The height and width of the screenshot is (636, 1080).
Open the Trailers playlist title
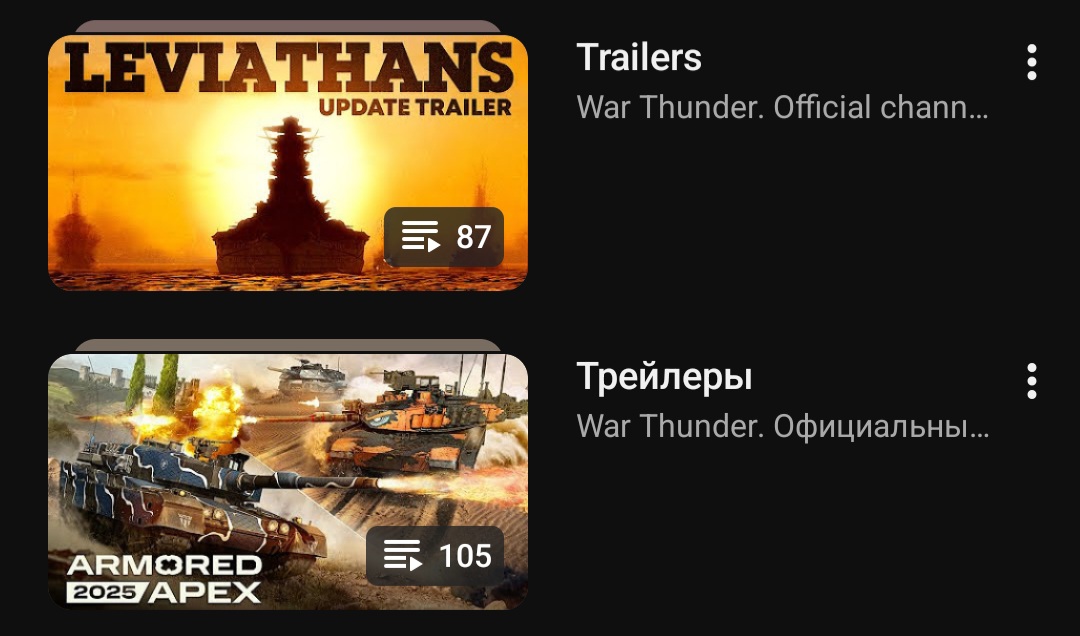[x=638, y=57]
